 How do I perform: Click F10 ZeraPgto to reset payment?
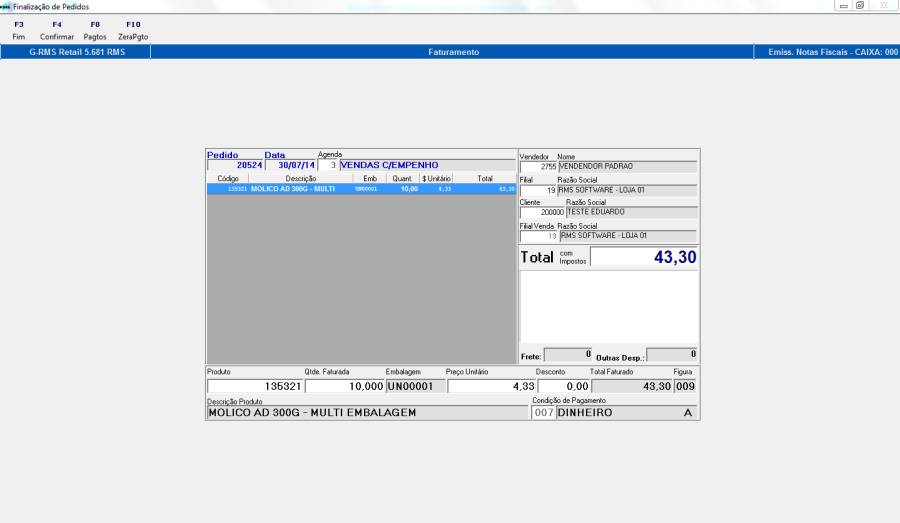pyautogui.click(x=133, y=30)
